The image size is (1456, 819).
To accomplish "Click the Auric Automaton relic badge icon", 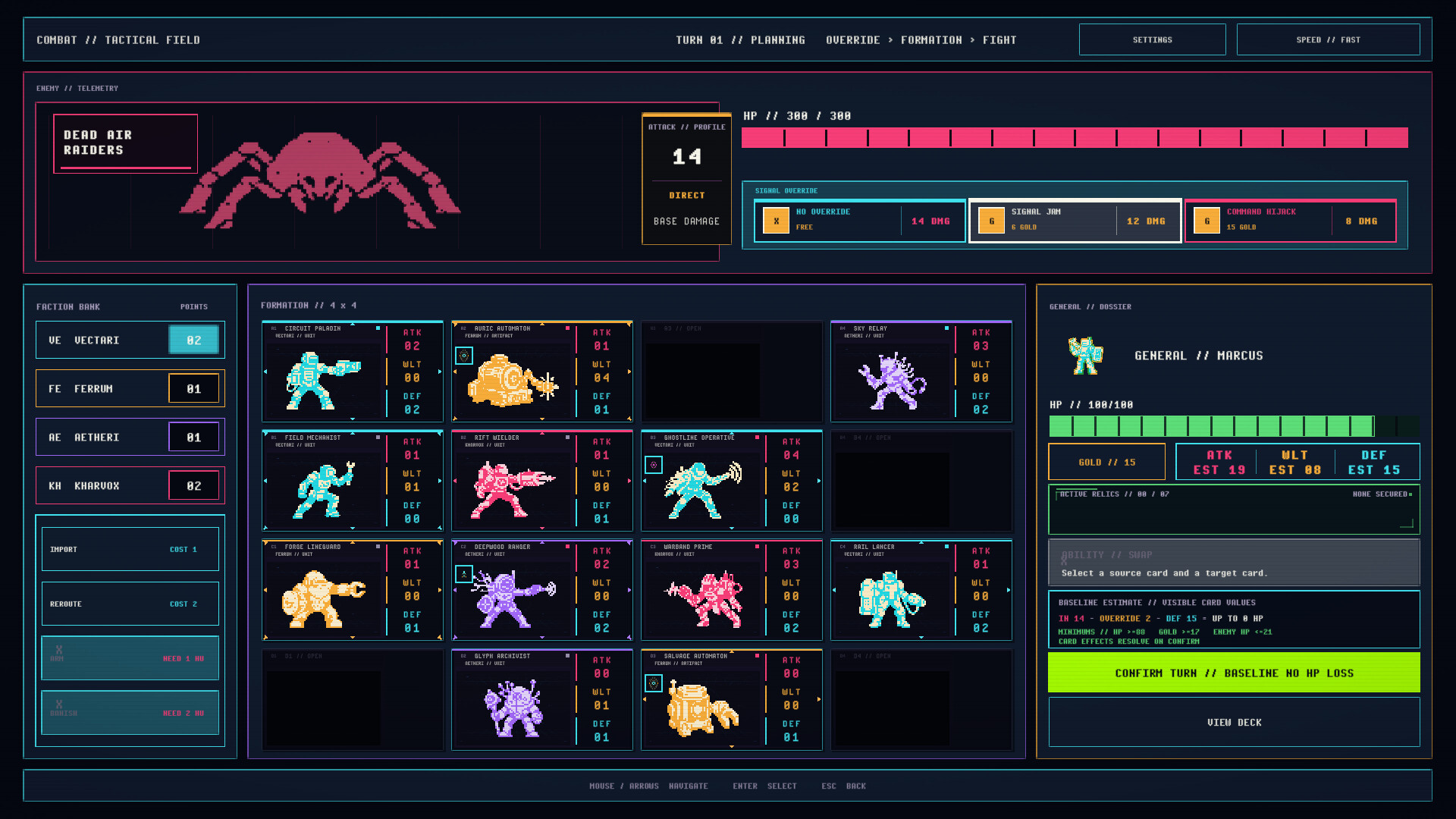I will (x=464, y=356).
